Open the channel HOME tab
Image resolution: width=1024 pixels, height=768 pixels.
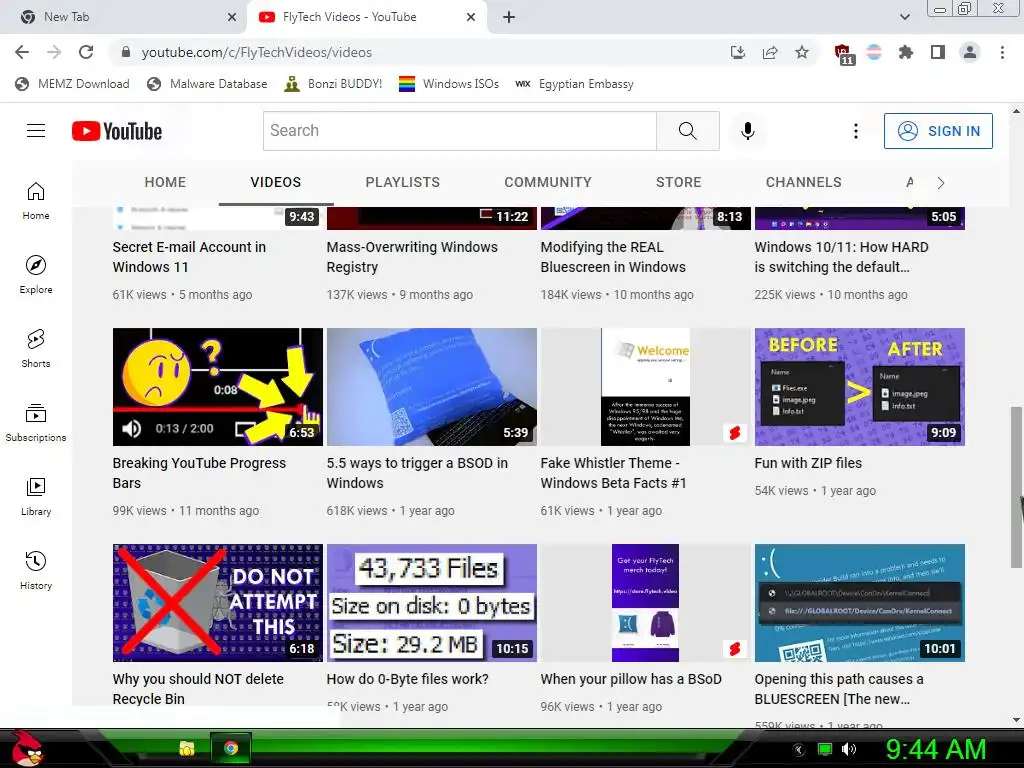[165, 182]
